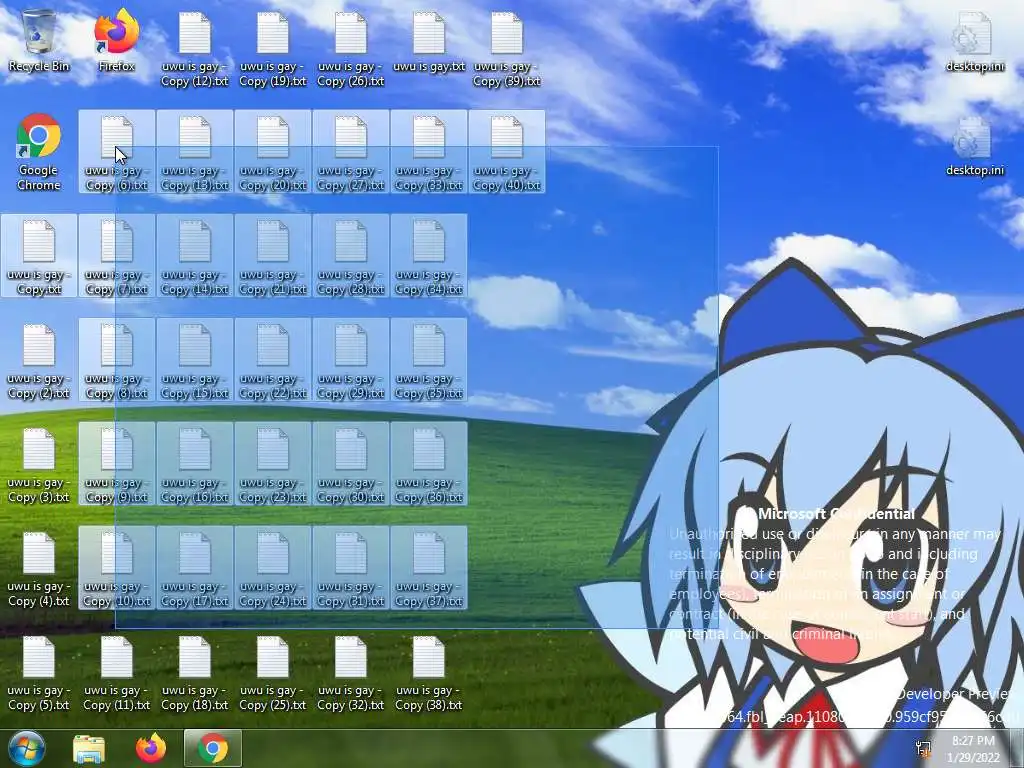This screenshot has height=768, width=1024.
Task: Click file uwu is gay - Copy (9).txt
Action: click(117, 464)
